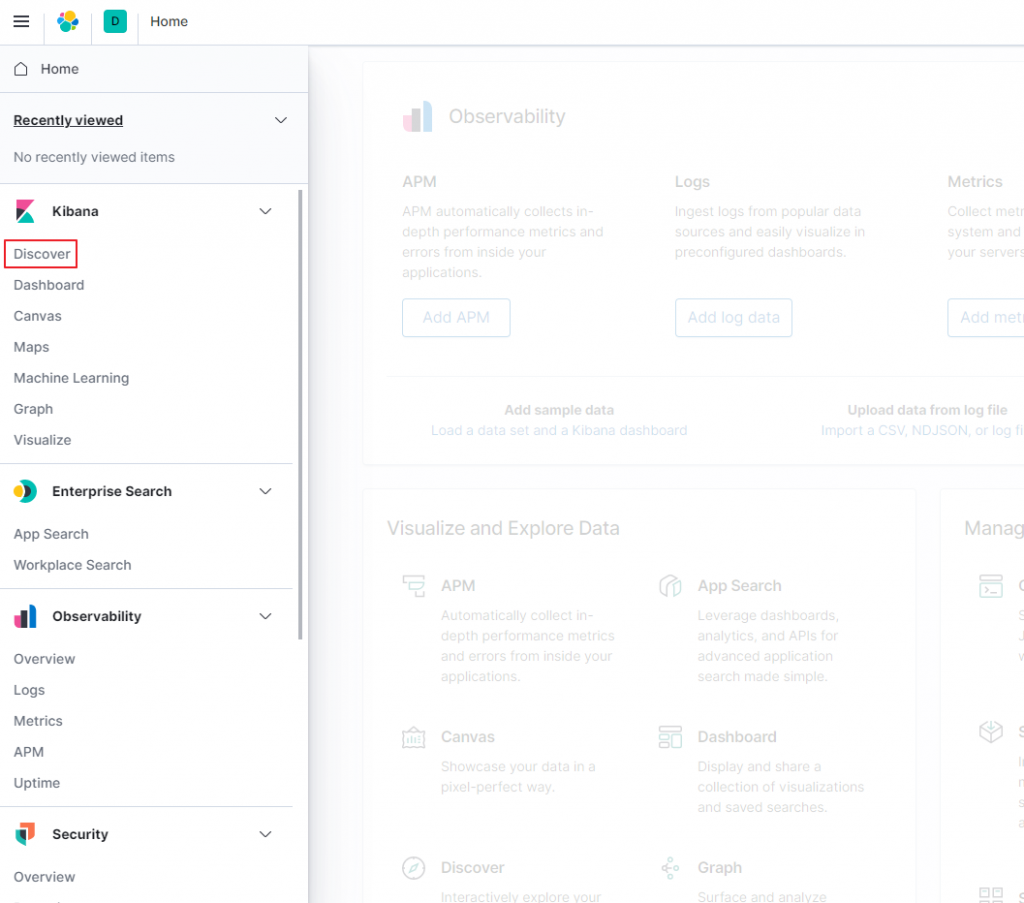Click the Home breadcrumb in header
The width and height of the screenshot is (1024, 903).
click(x=169, y=22)
